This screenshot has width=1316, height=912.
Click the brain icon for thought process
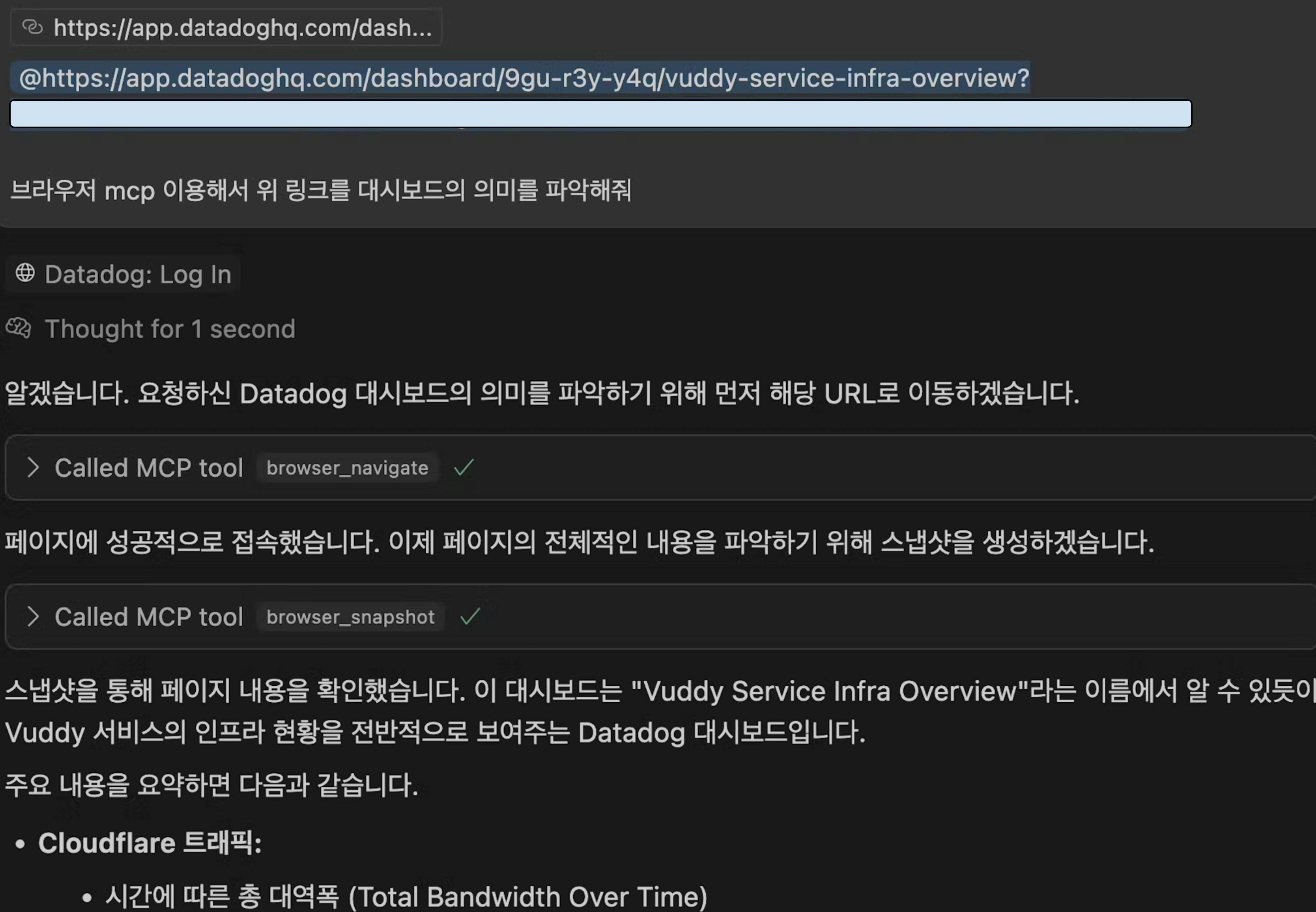pyautogui.click(x=19, y=329)
